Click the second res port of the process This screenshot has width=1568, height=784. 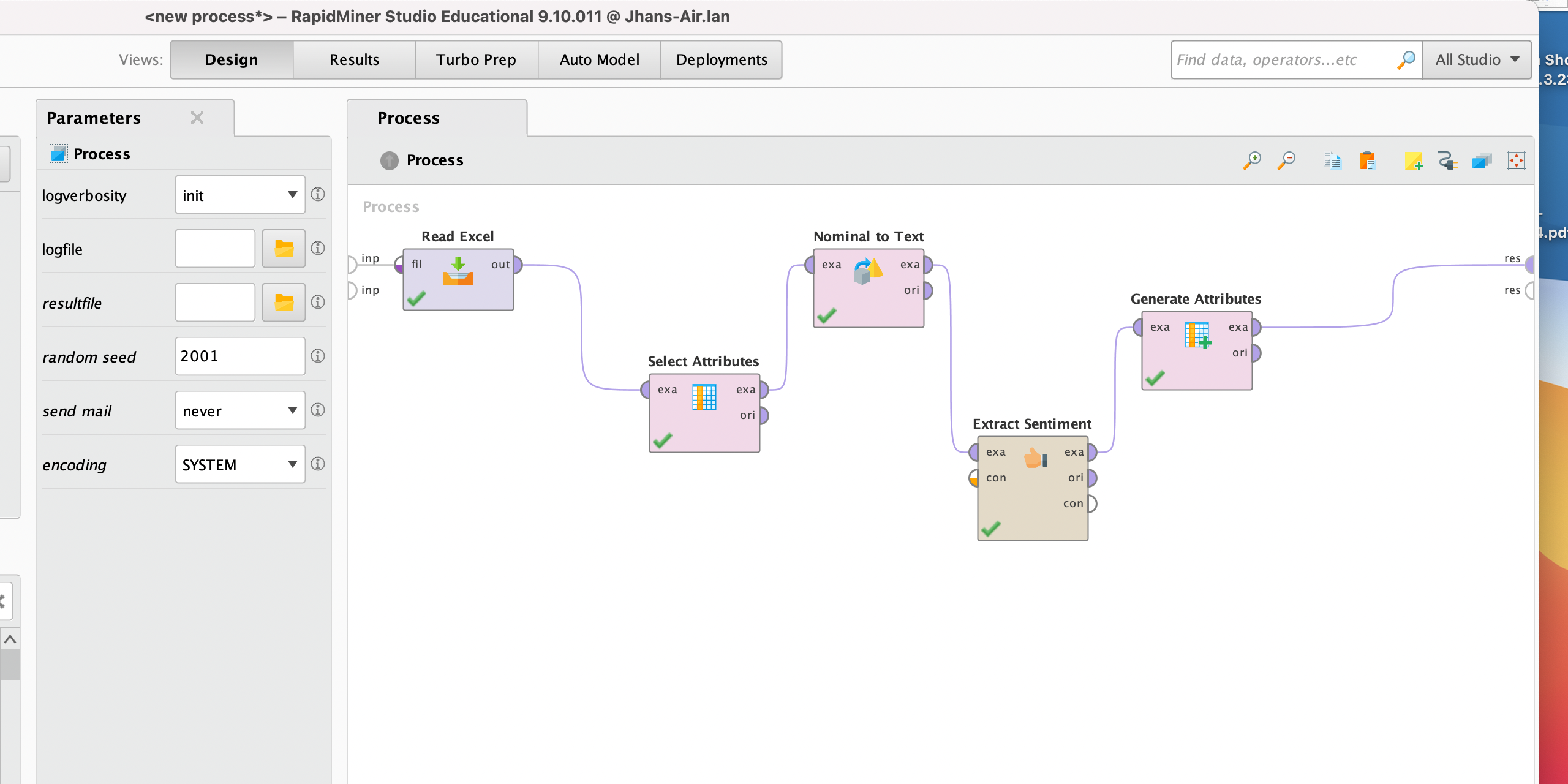[x=1529, y=290]
